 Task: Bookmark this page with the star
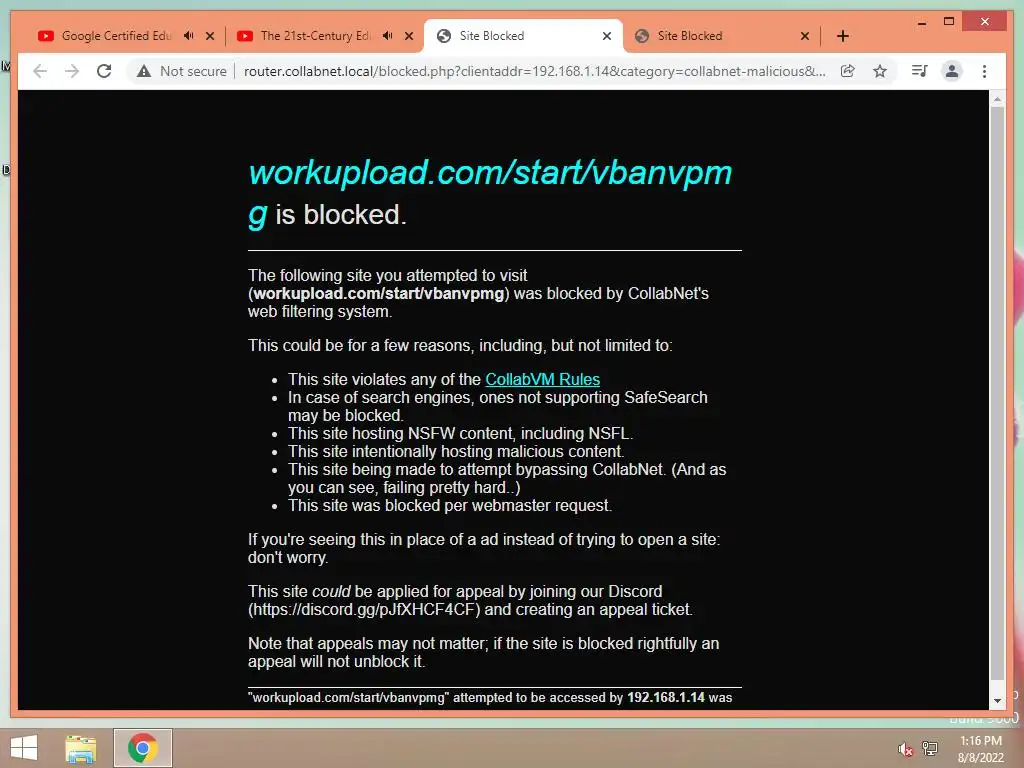click(x=880, y=71)
